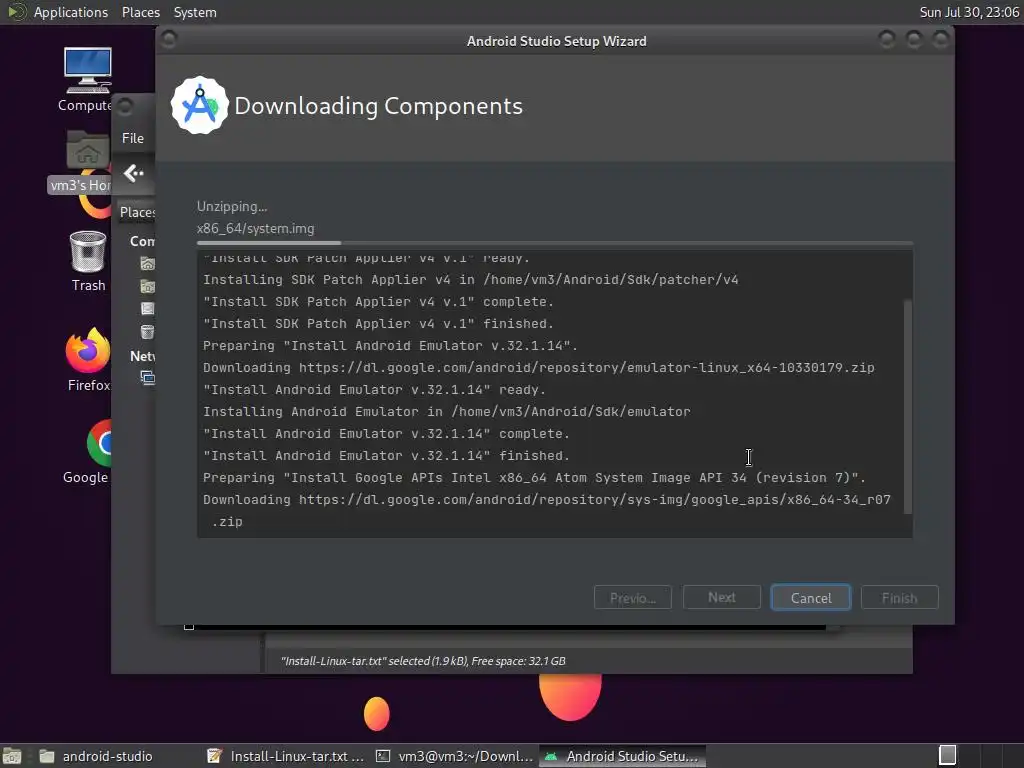Switch to android-studio taskbar window
The image size is (1024, 768).
(x=97, y=756)
